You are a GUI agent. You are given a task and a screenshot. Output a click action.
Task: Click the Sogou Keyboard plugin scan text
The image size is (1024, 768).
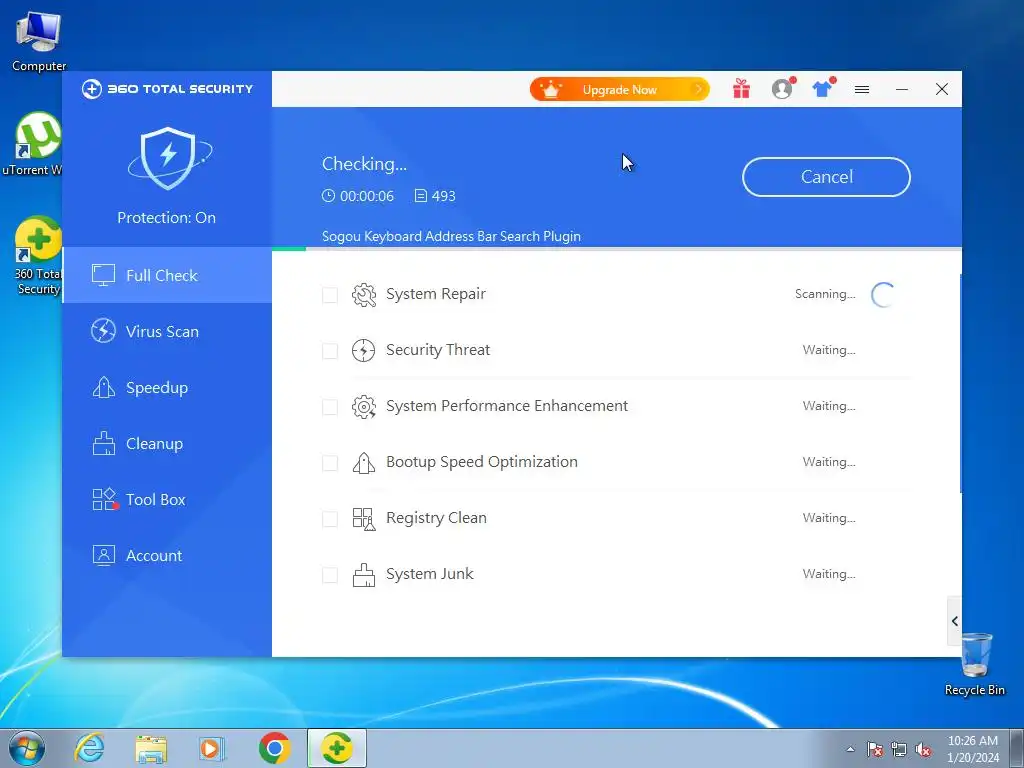(x=451, y=236)
